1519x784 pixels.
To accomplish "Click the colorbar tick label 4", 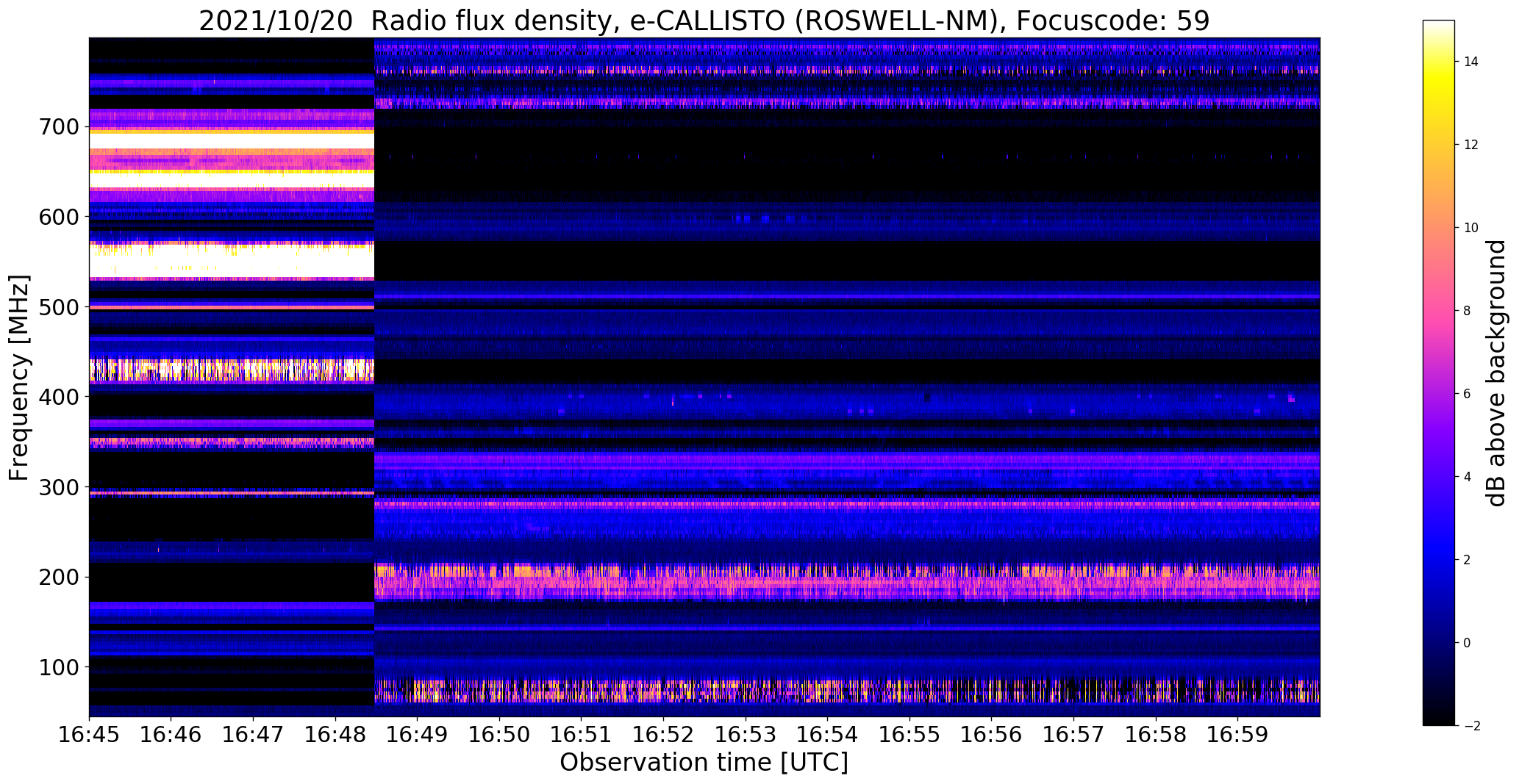I will [1467, 477].
